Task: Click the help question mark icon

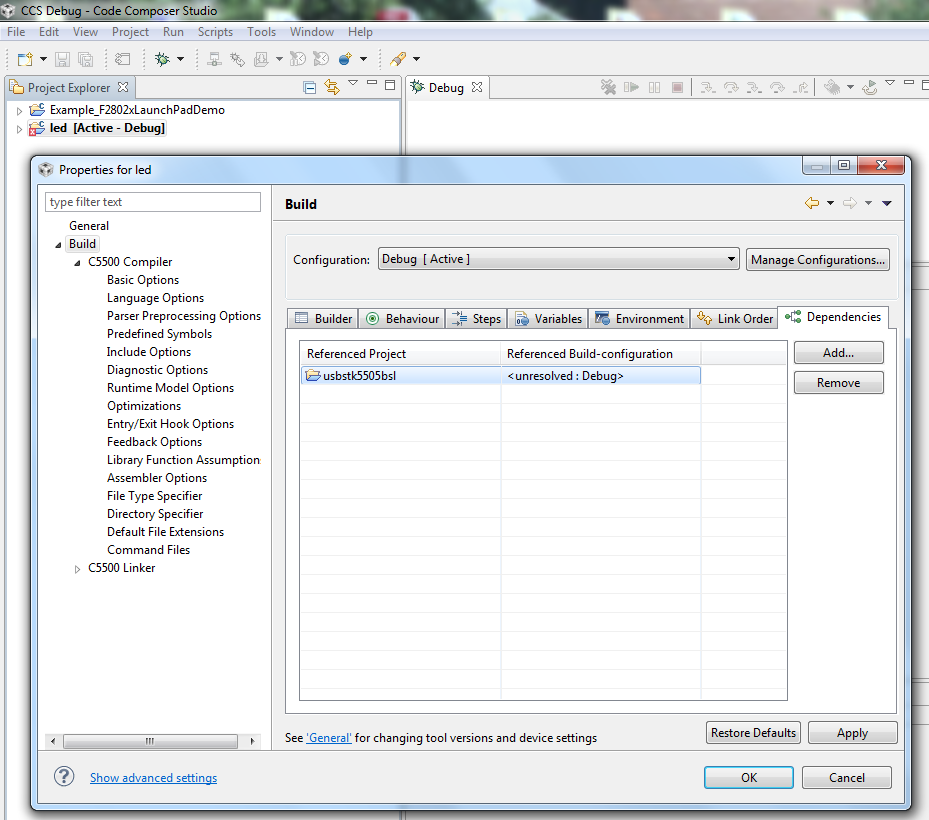Action: [64, 776]
